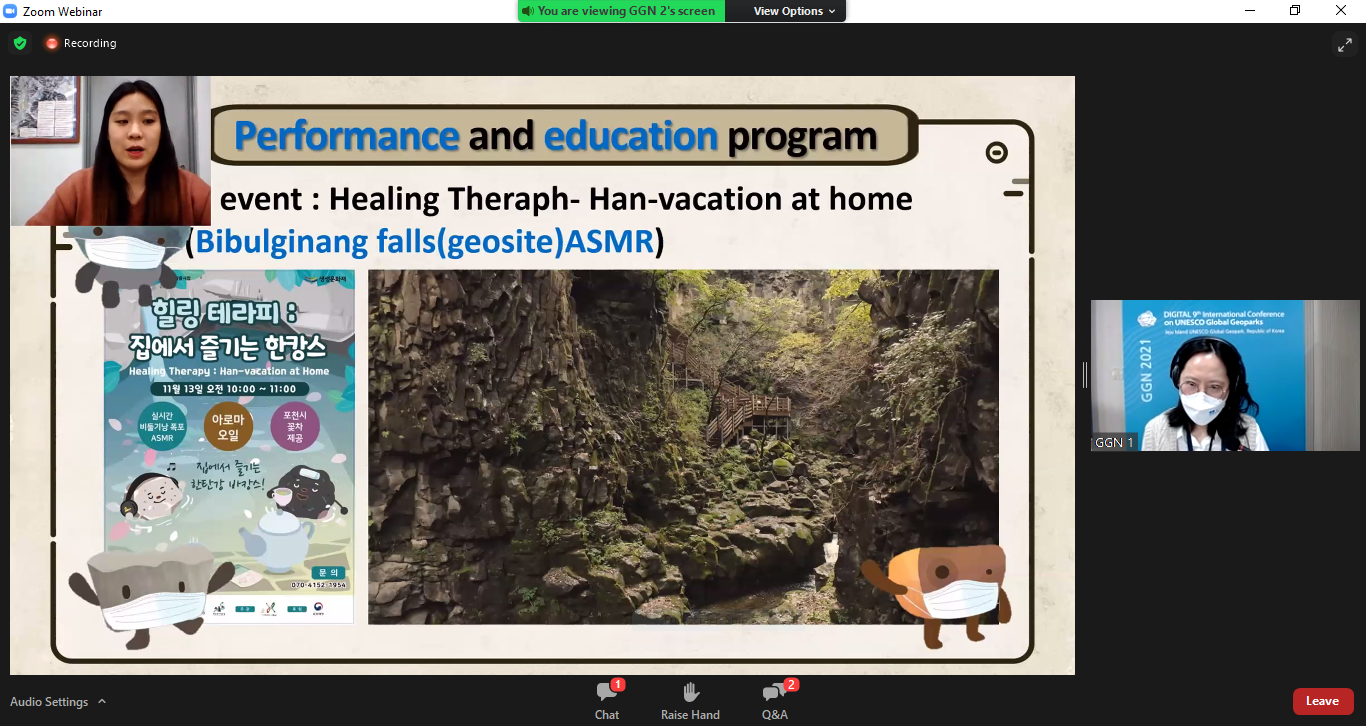The image size is (1366, 726).
Task: Enter full screen using the arrows icon
Action: 1343,44
